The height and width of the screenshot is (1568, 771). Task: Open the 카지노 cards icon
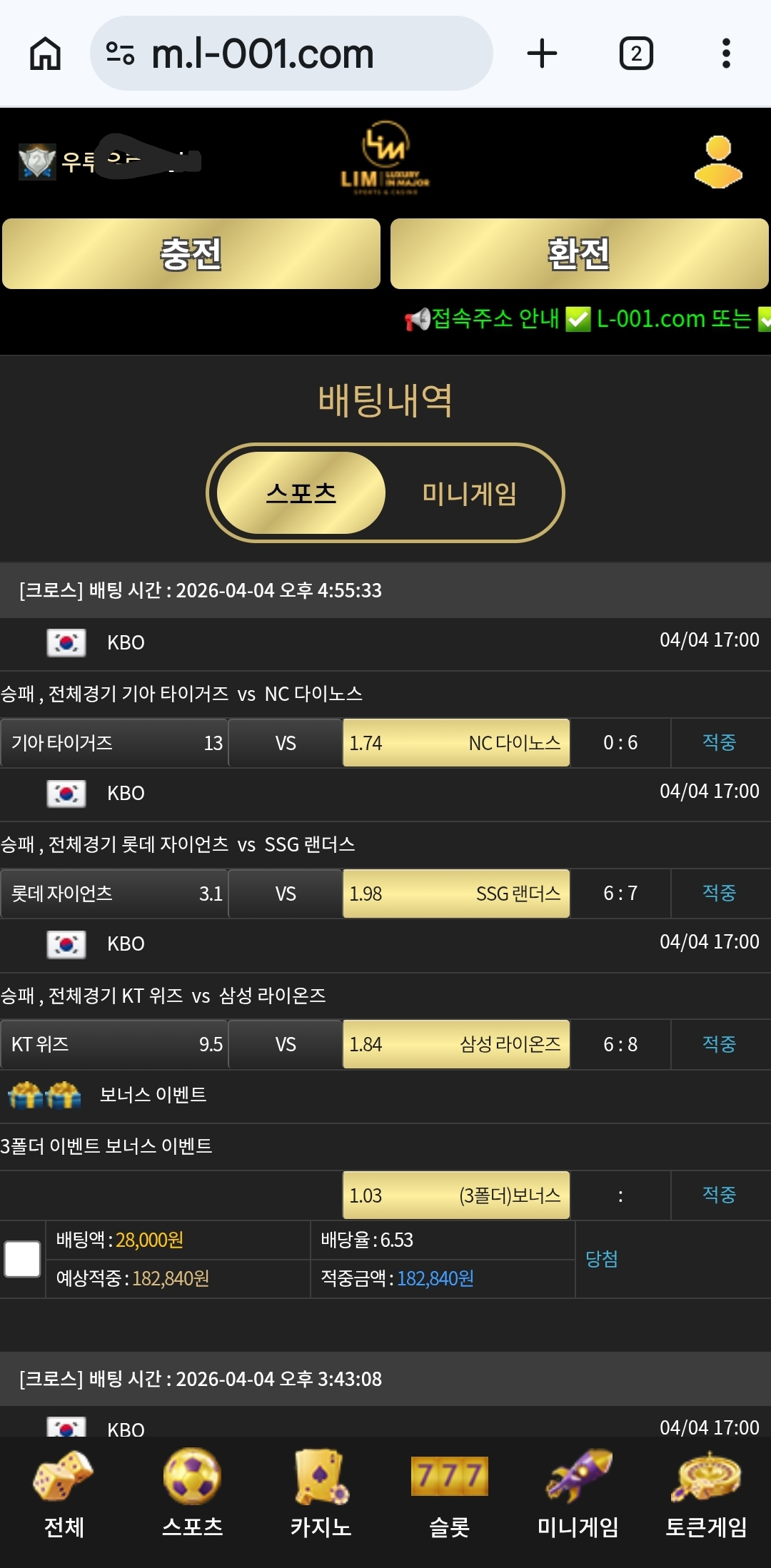(x=321, y=1494)
